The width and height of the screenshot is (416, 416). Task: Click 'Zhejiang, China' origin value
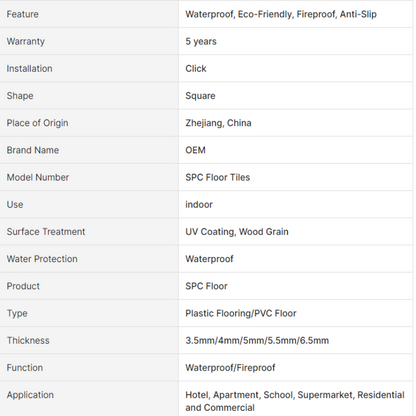tap(218, 123)
